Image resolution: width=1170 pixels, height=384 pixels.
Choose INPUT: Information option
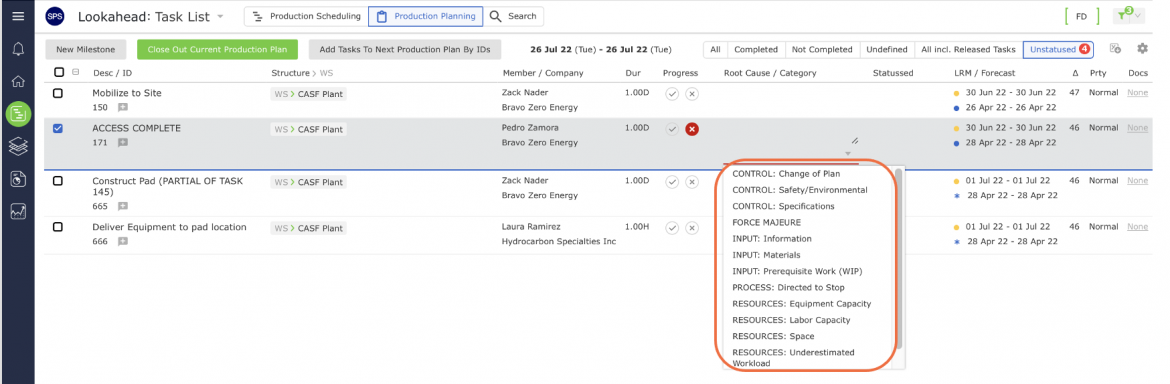(x=772, y=239)
